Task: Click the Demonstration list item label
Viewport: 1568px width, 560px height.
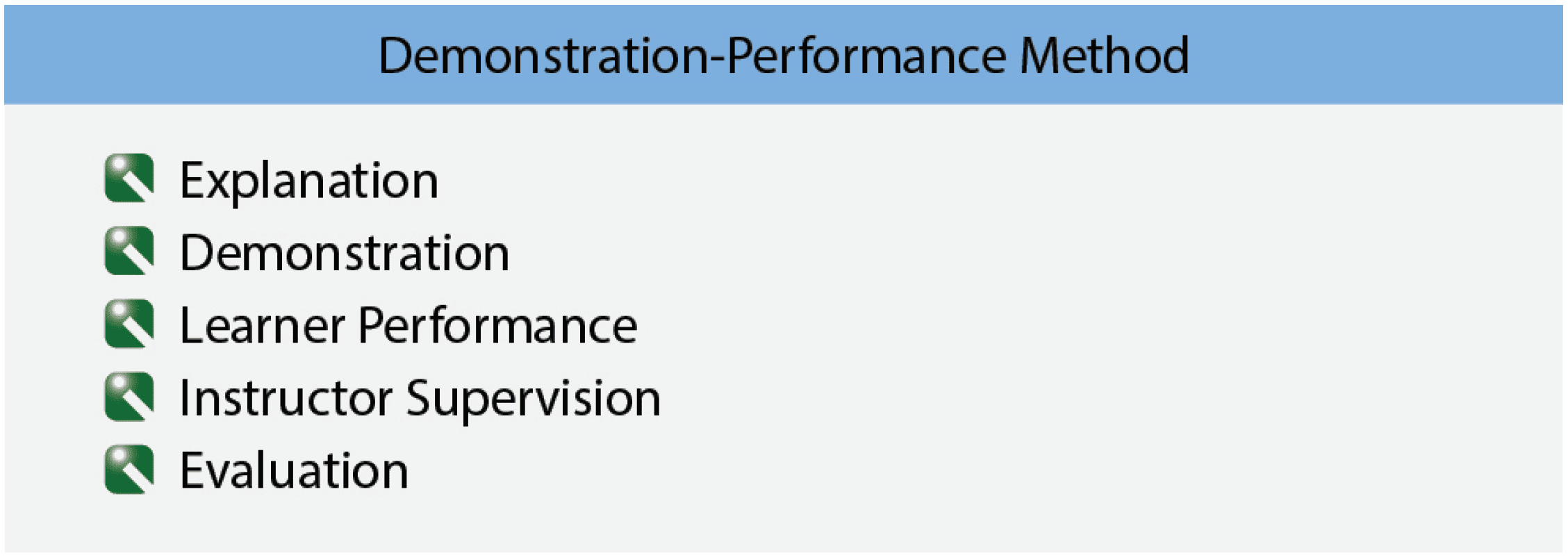Action: point(345,252)
